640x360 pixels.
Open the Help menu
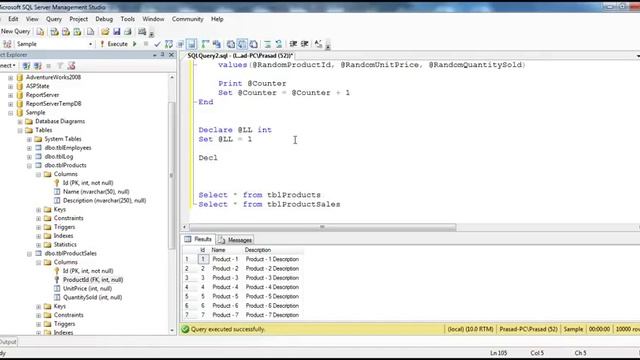217,19
